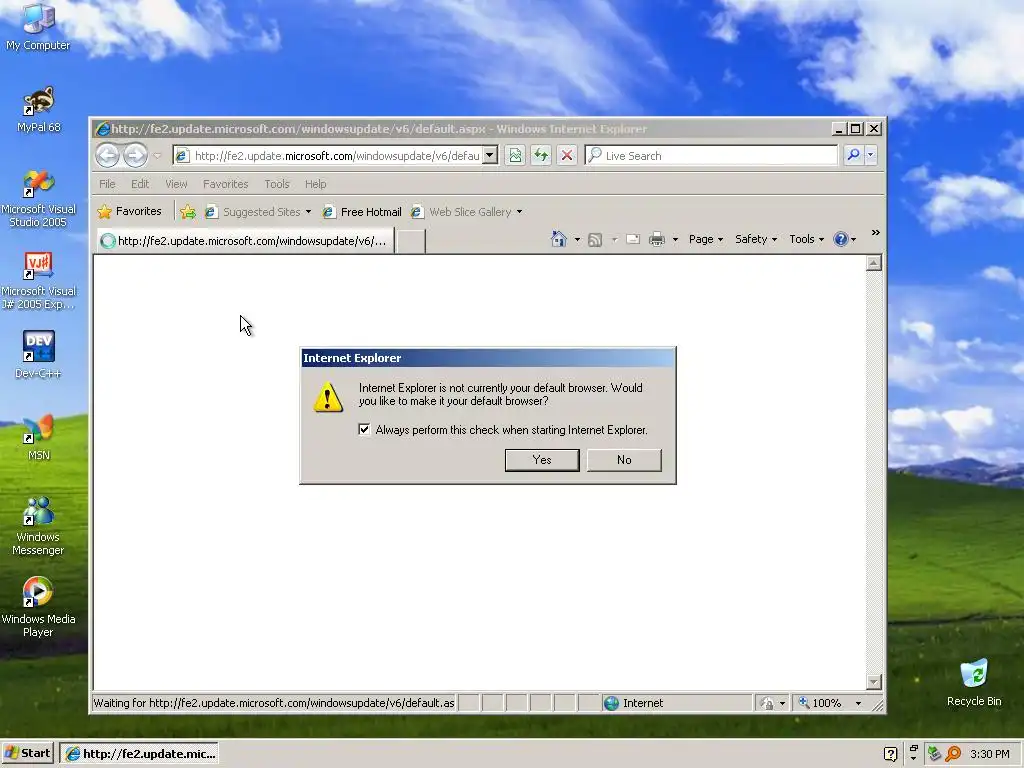Click the New Tab button
Image resolution: width=1024 pixels, height=768 pixels.
pyautogui.click(x=411, y=241)
